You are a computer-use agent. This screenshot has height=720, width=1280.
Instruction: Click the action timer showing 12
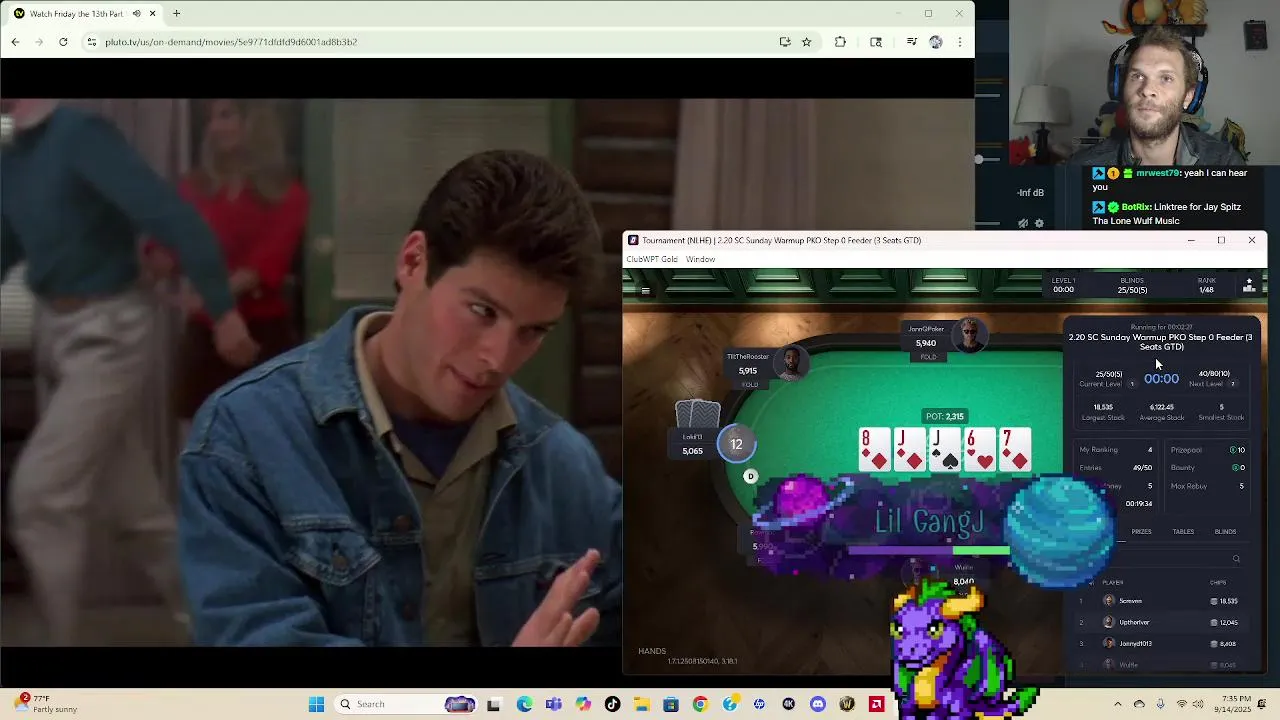736,445
